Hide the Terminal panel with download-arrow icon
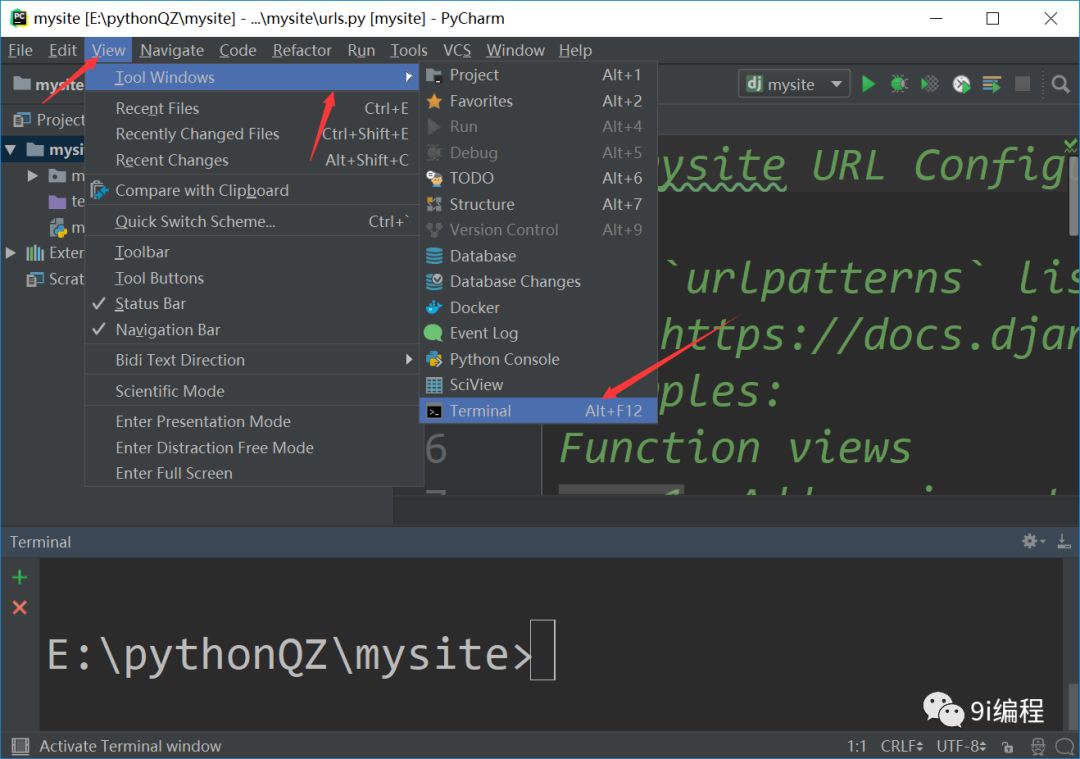Image resolution: width=1080 pixels, height=759 pixels. (1063, 541)
